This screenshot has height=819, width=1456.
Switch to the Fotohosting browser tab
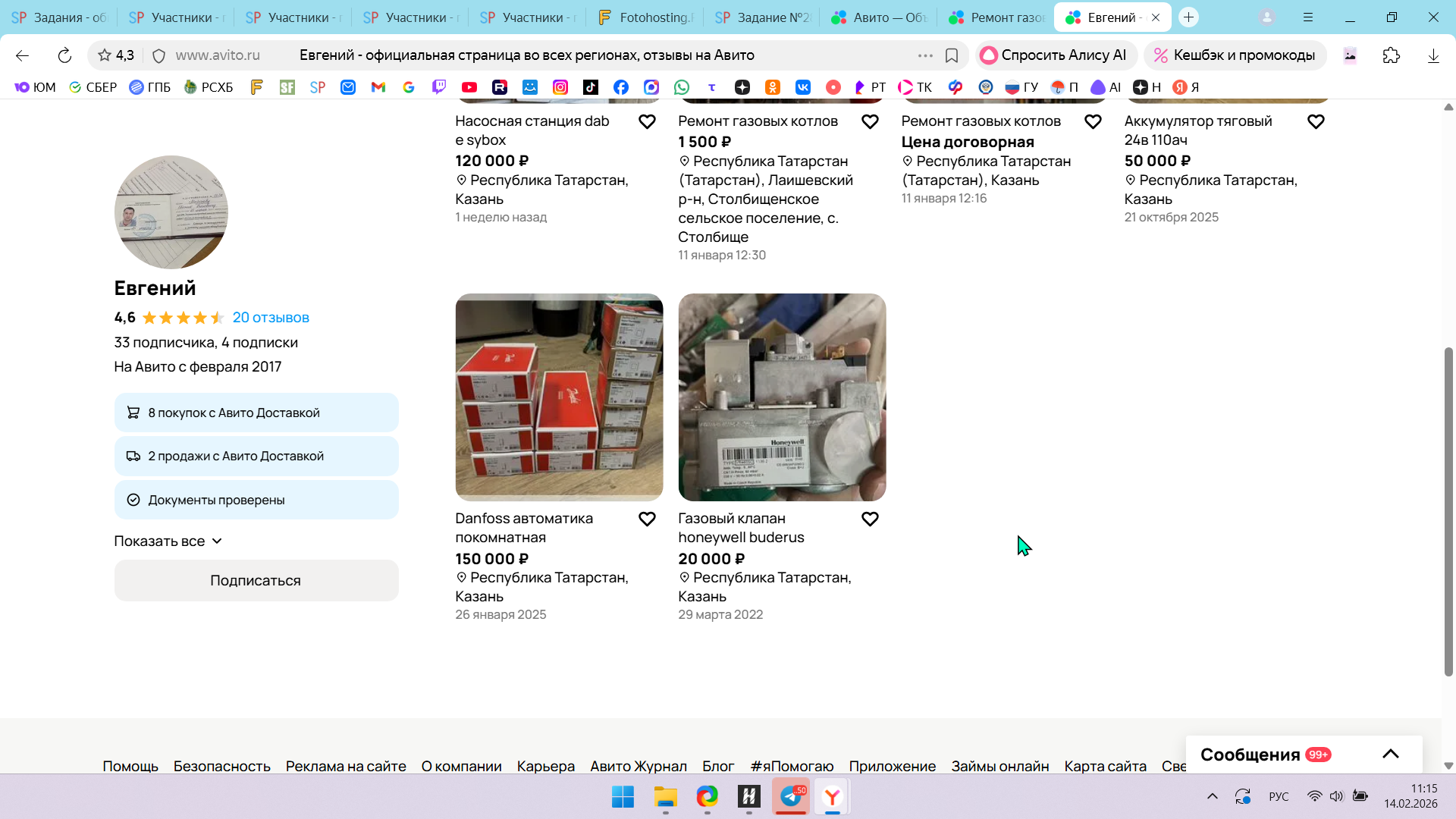click(645, 17)
